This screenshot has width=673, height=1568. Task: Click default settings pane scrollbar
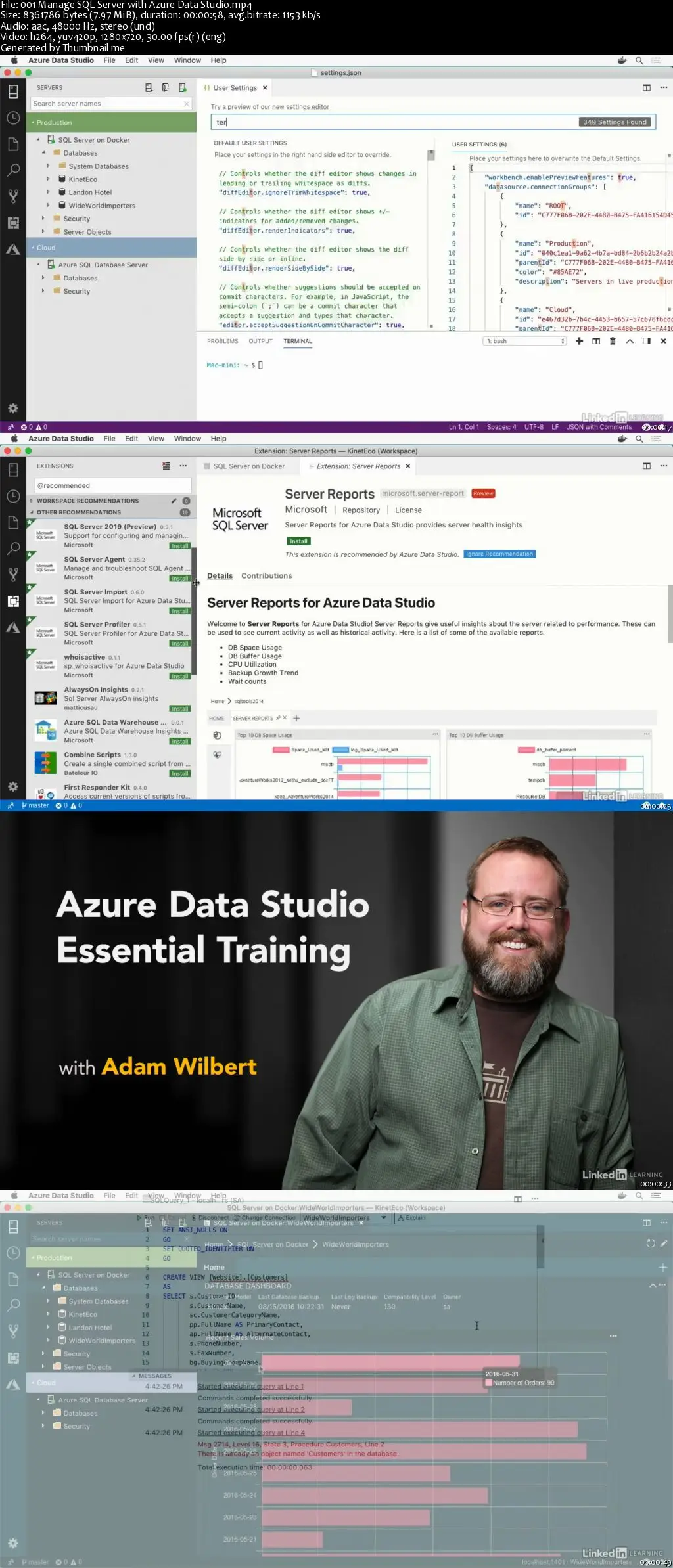(x=431, y=156)
